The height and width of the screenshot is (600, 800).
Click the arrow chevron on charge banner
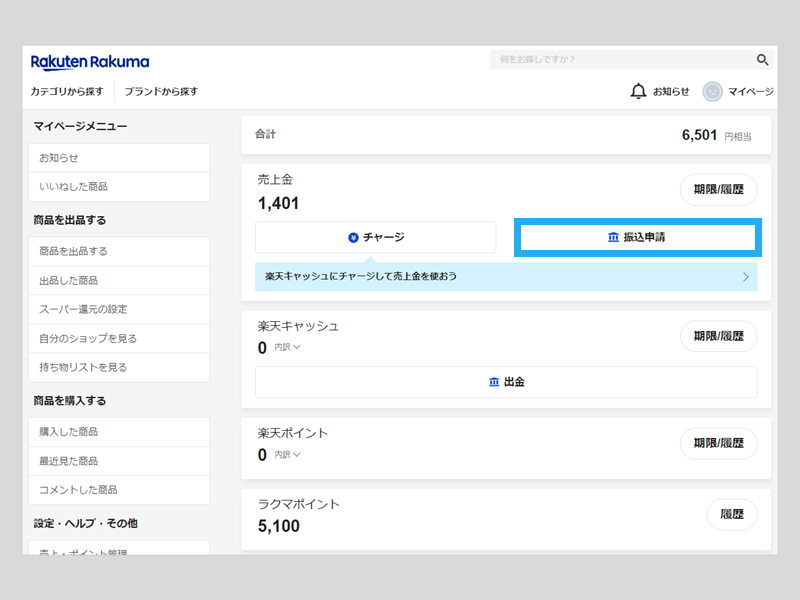coord(745,277)
